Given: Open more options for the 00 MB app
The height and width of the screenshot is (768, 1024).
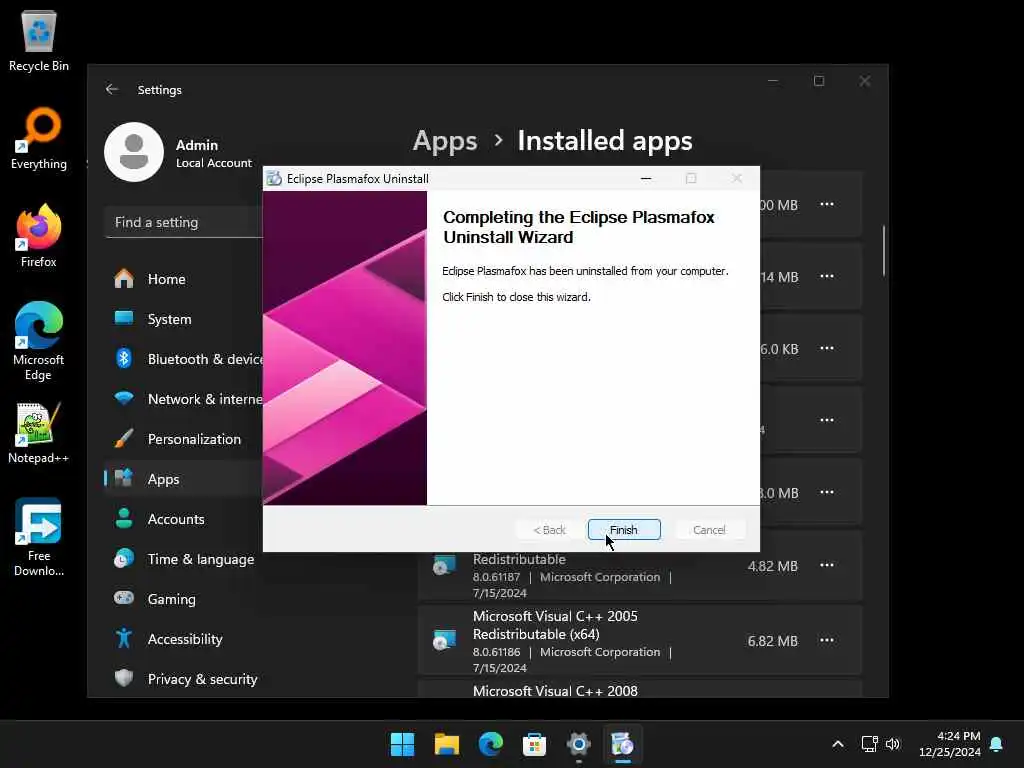Looking at the screenshot, I should coord(827,204).
